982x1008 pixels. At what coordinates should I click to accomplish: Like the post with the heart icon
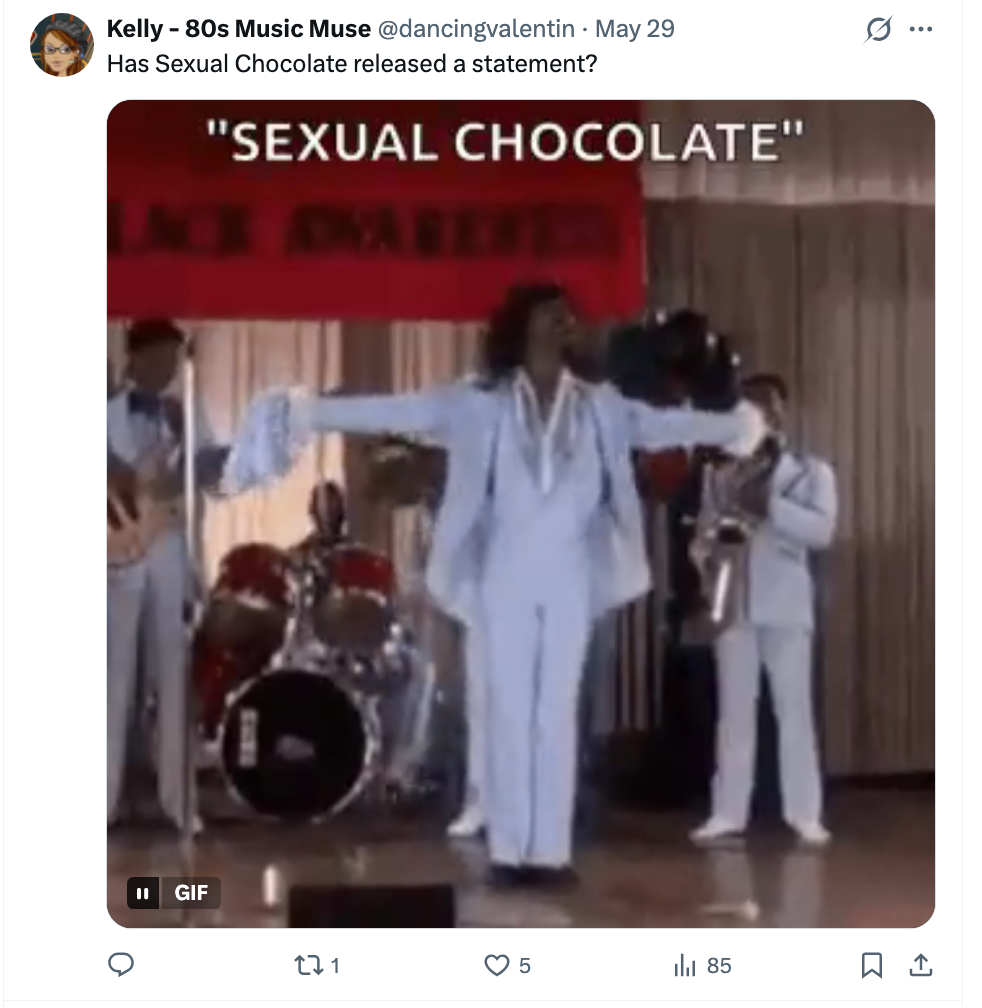497,965
